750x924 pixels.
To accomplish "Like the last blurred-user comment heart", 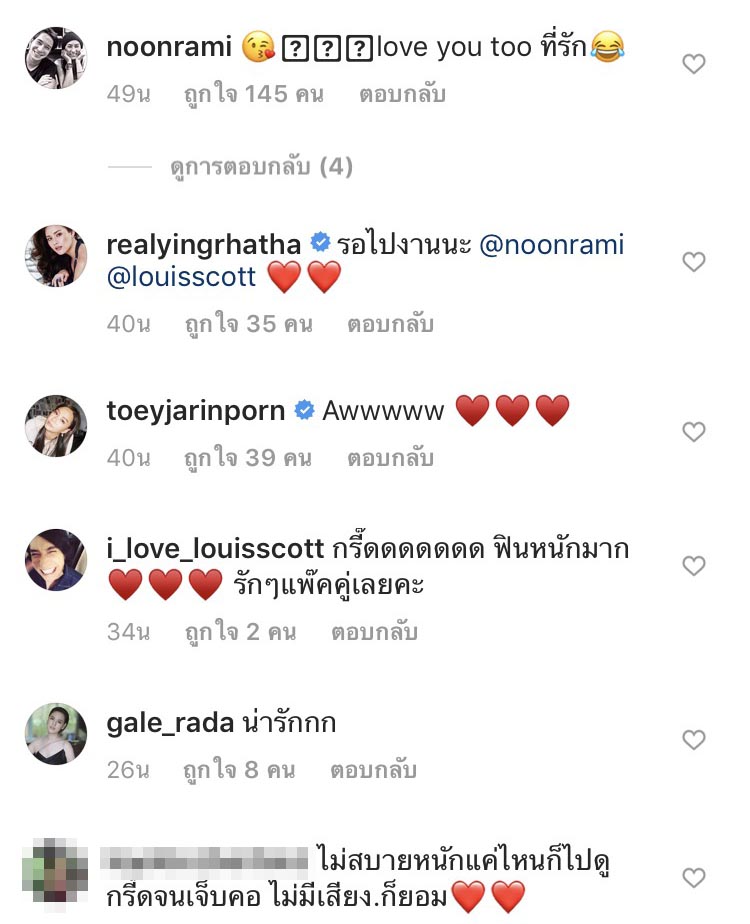I will coord(693,878).
